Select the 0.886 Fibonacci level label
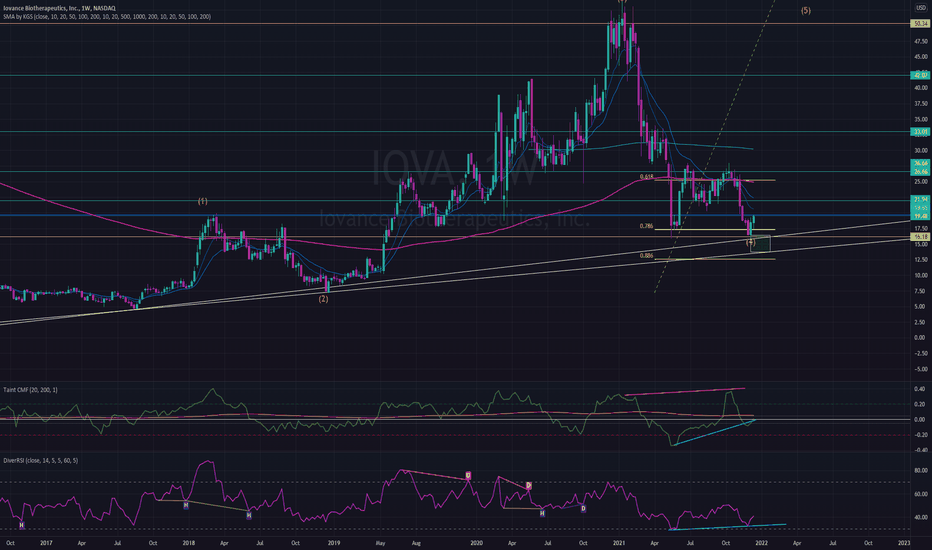The width and height of the screenshot is (932, 550). [x=646, y=256]
